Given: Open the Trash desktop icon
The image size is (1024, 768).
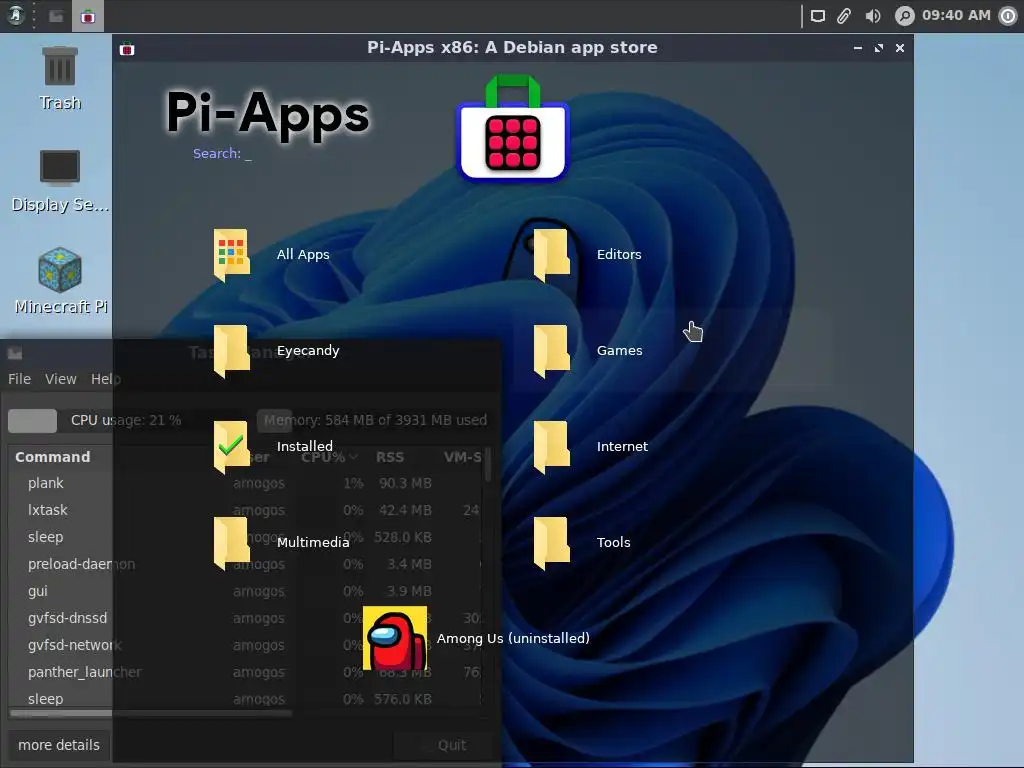Looking at the screenshot, I should [x=60, y=67].
